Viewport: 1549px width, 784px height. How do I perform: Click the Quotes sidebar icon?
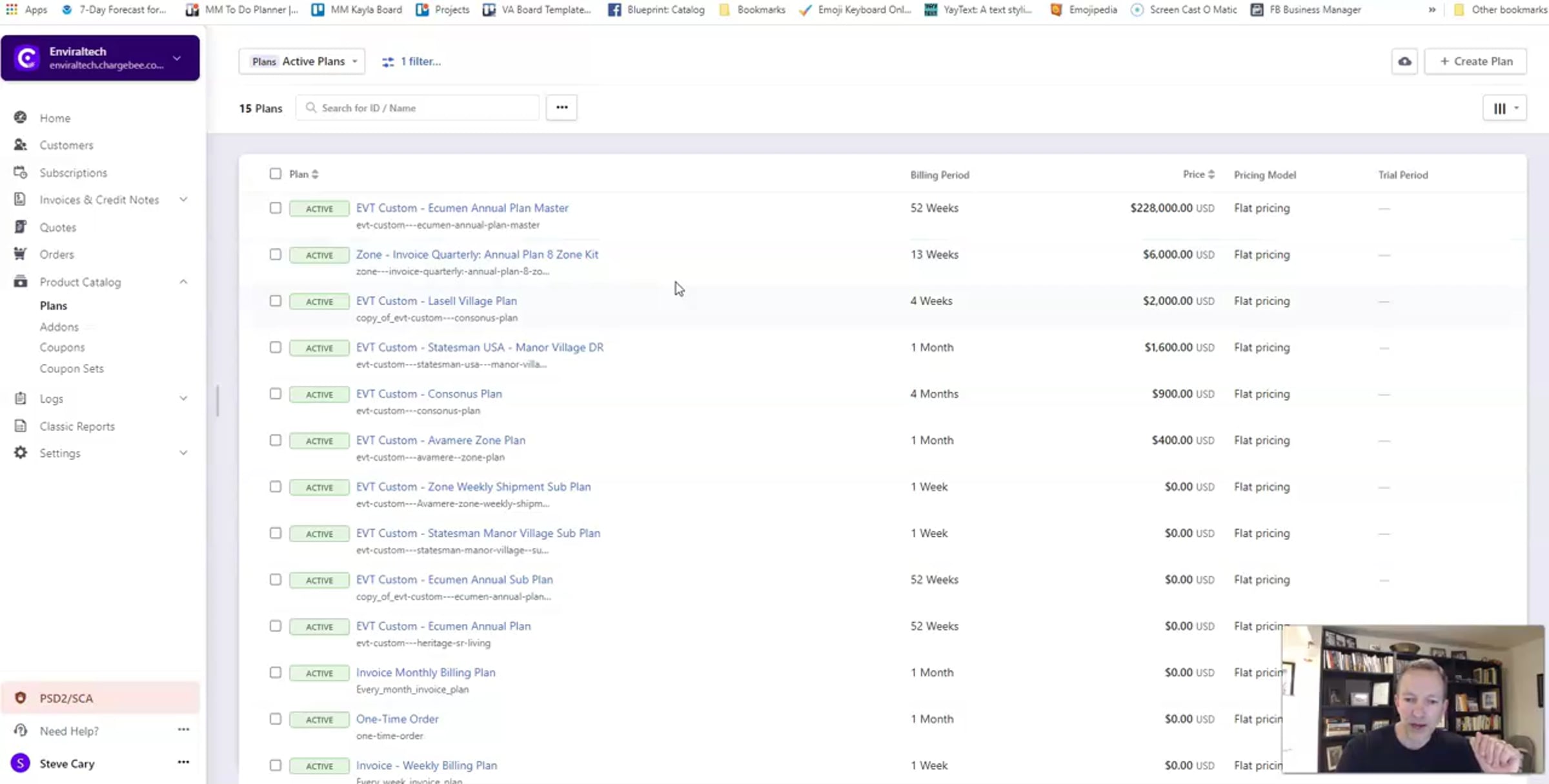pos(21,227)
